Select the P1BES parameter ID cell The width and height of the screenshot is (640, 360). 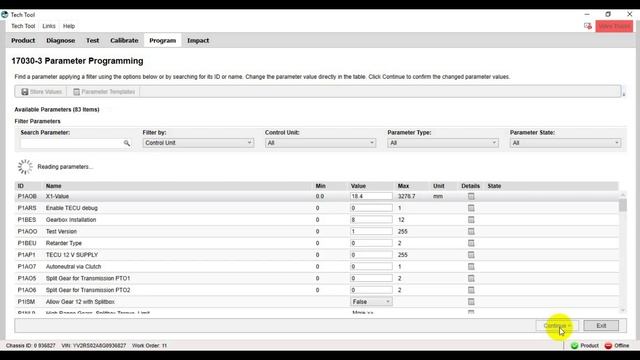tap(27, 220)
